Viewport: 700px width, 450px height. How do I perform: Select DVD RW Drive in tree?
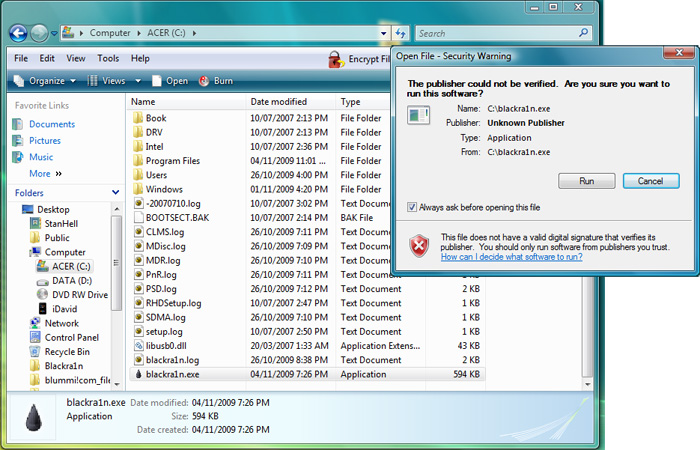[x=80, y=295]
